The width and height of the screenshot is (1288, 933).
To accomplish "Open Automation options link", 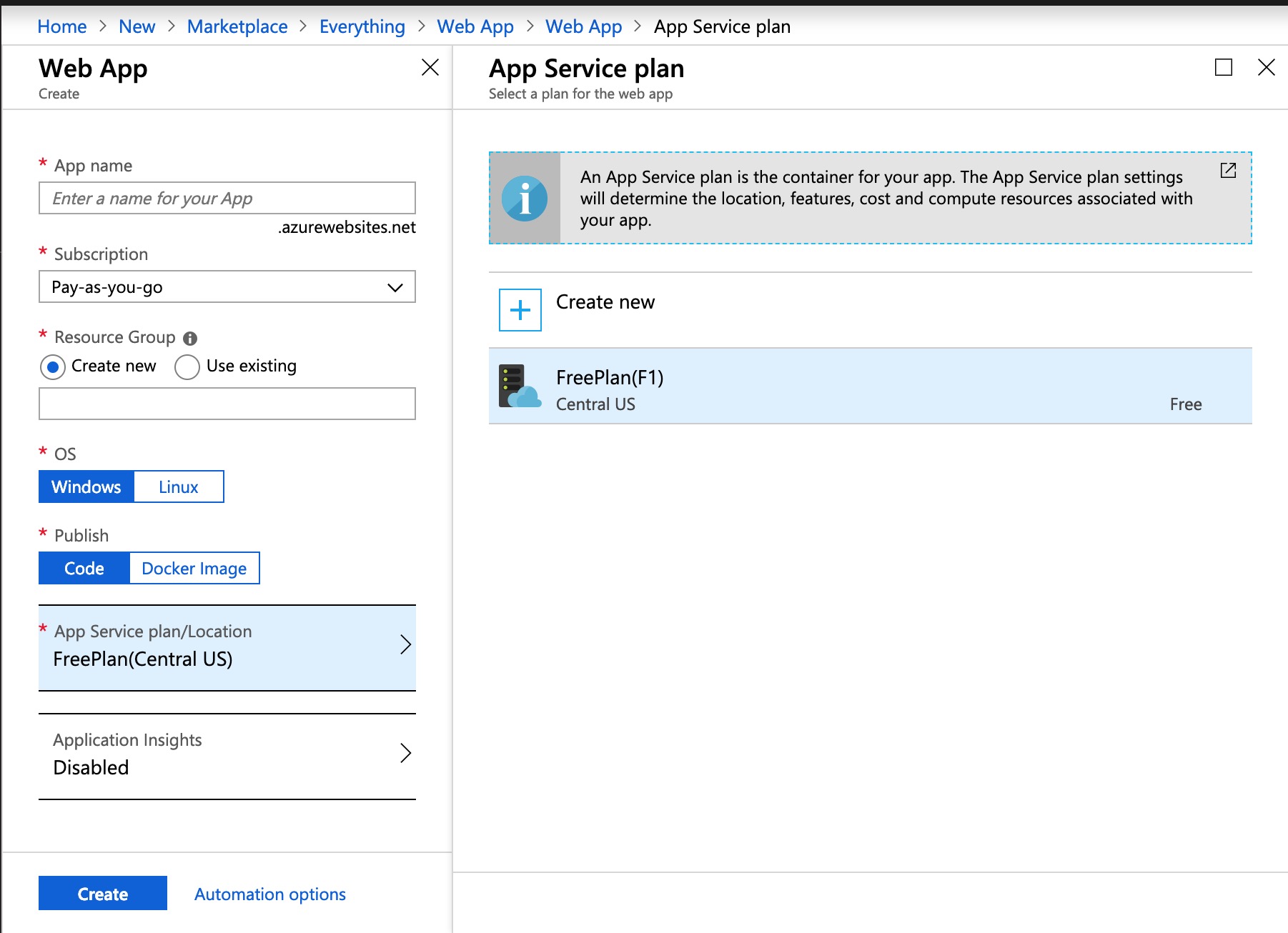I will (269, 894).
